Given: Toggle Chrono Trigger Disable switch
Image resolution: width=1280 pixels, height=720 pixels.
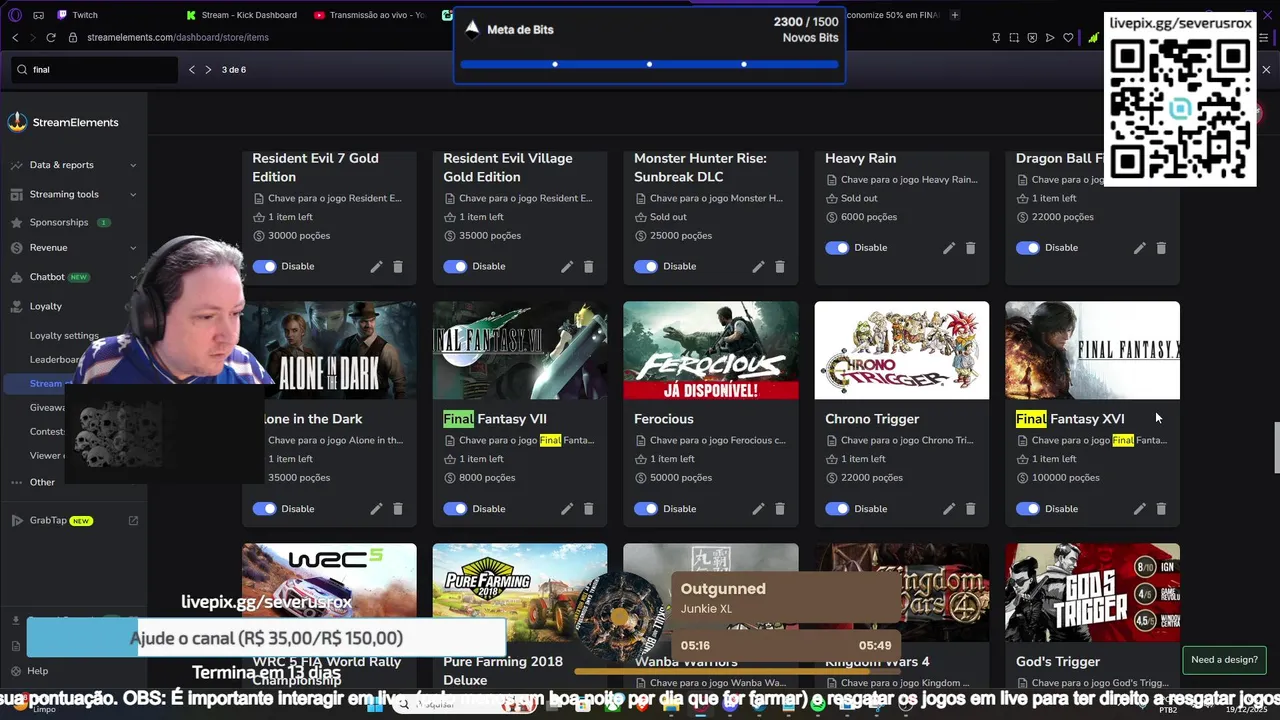Looking at the screenshot, I should [837, 509].
